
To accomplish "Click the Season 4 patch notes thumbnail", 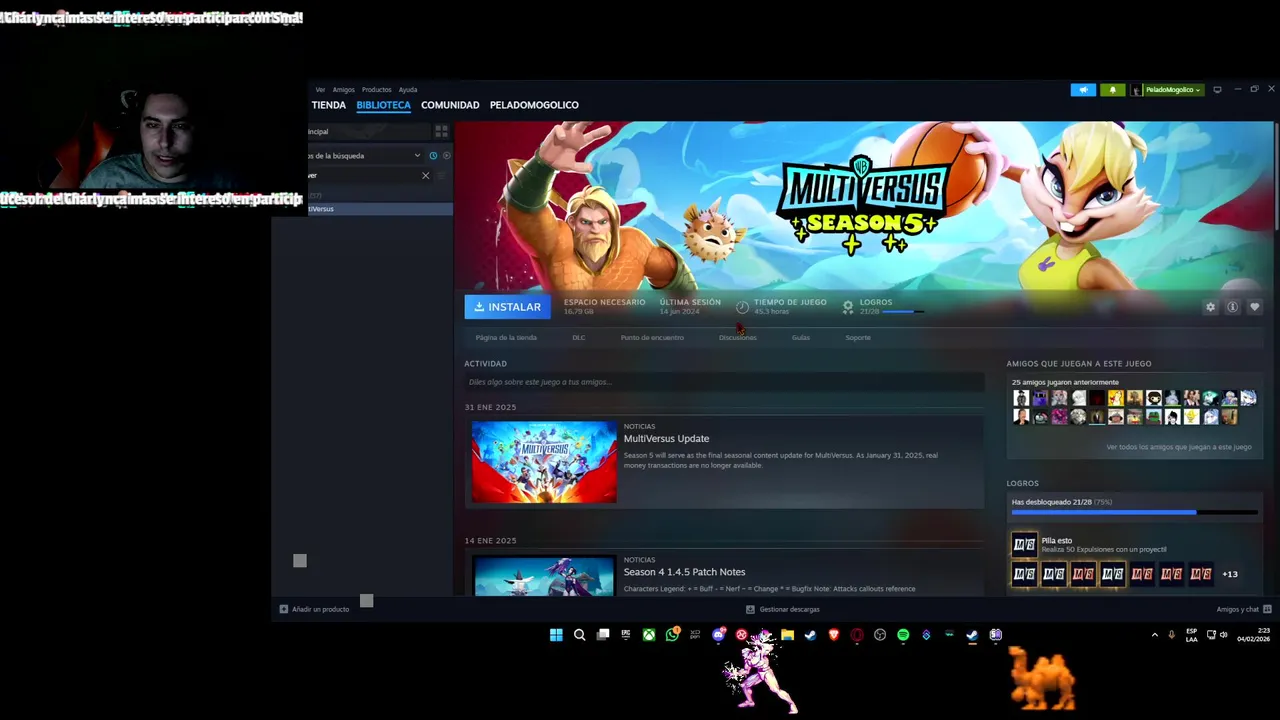I will pyautogui.click(x=544, y=576).
